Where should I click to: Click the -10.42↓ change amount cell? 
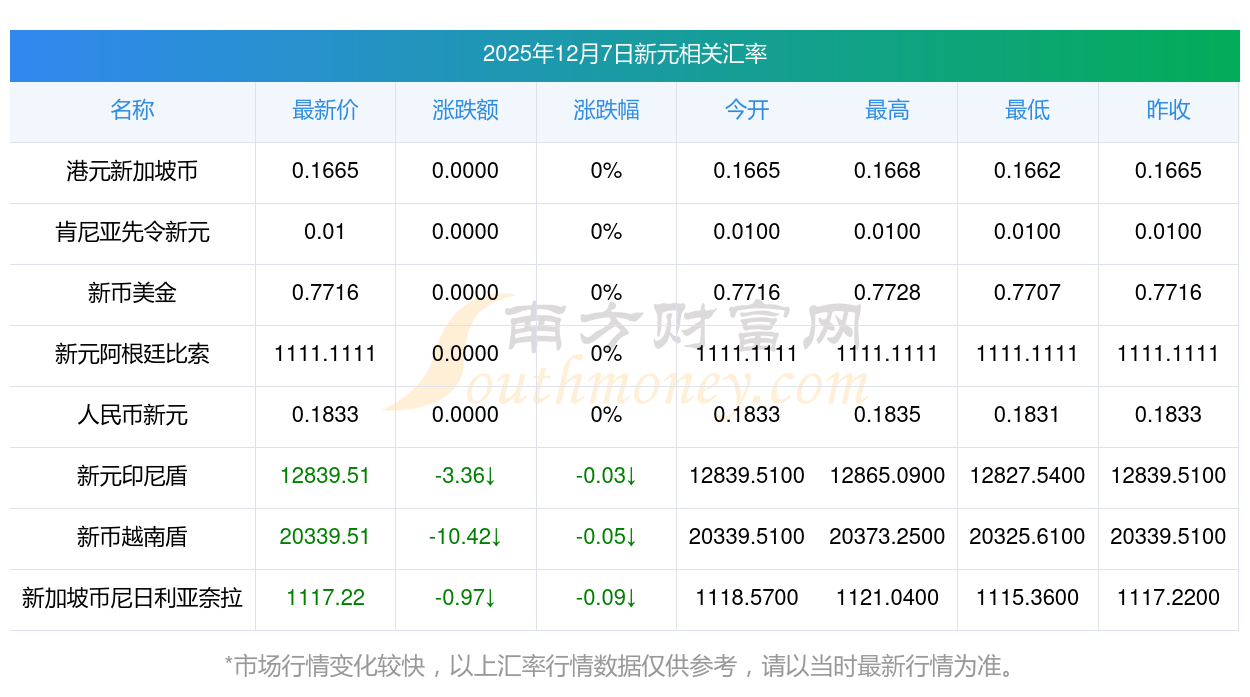pyautogui.click(x=465, y=537)
